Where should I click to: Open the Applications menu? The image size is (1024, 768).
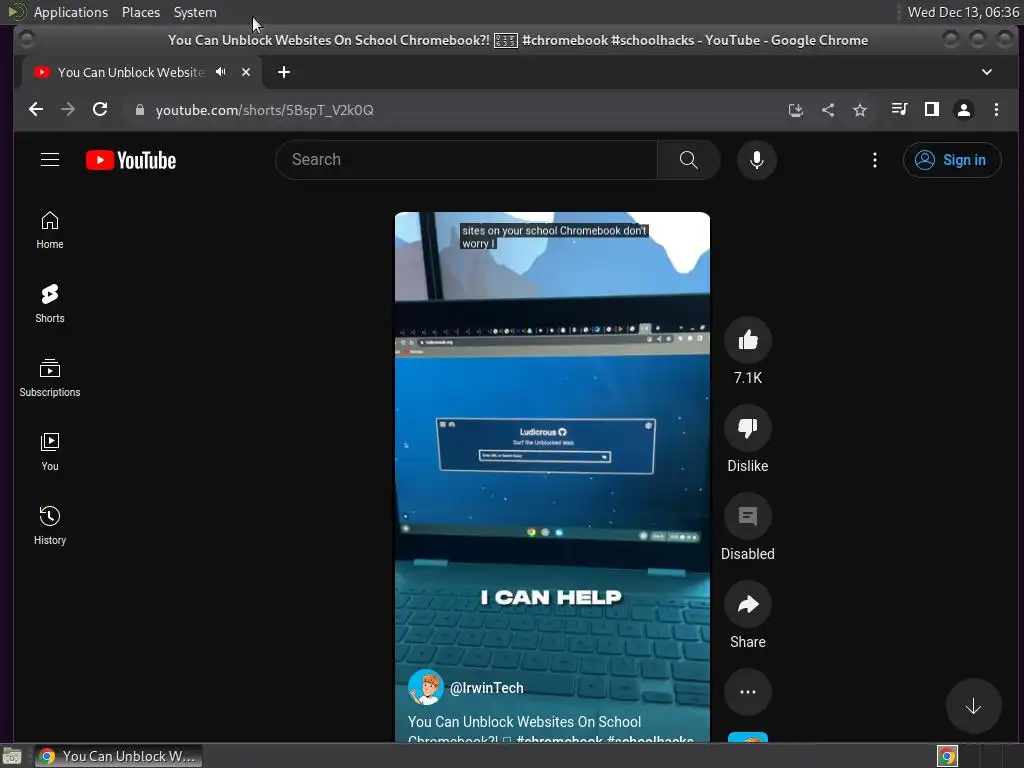pos(71,12)
